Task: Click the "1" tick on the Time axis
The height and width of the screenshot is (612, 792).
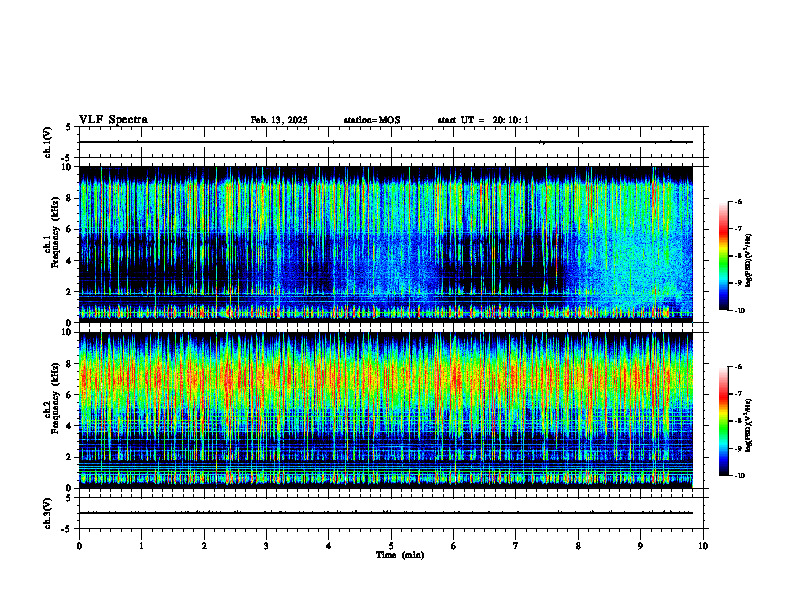Action: pyautogui.click(x=141, y=546)
